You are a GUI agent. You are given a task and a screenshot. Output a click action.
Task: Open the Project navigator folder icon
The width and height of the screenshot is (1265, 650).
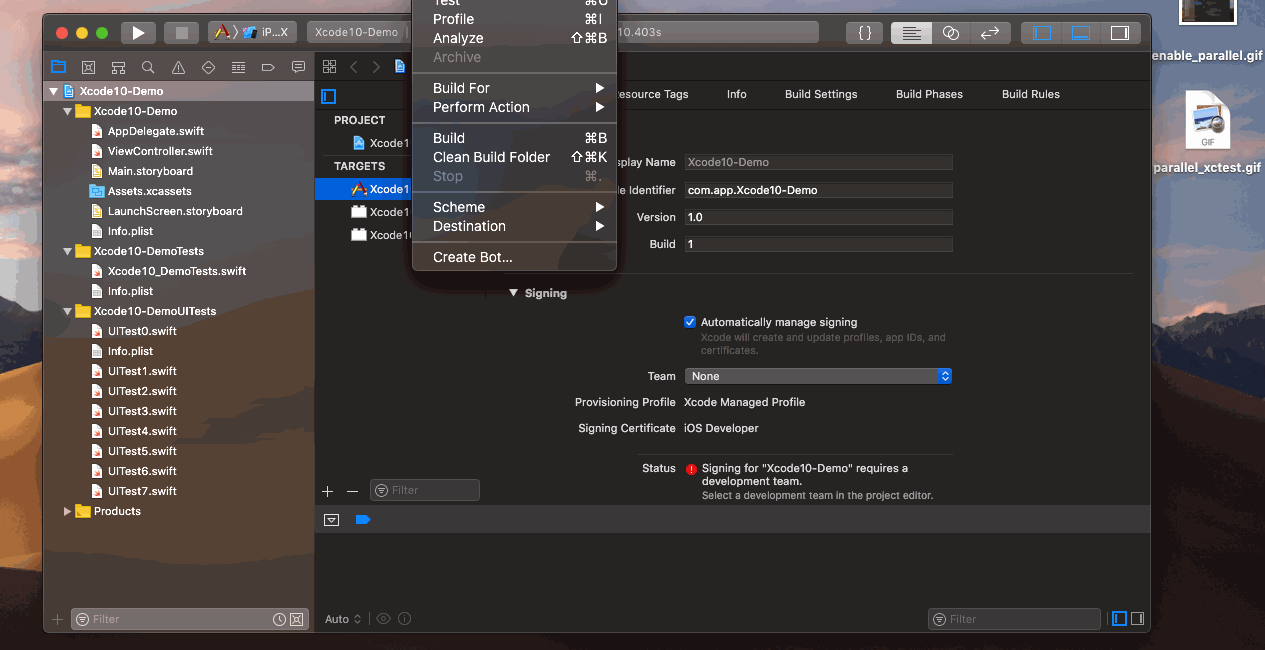pos(59,67)
